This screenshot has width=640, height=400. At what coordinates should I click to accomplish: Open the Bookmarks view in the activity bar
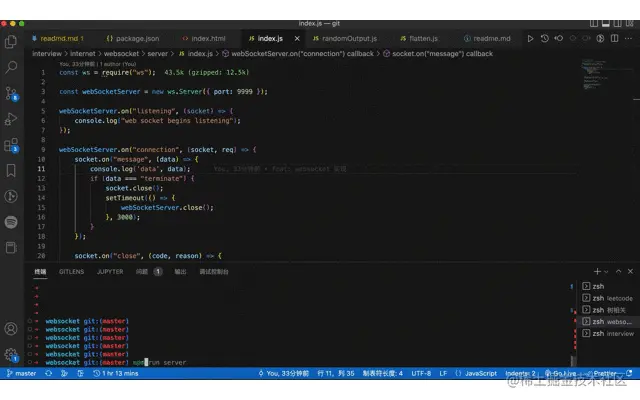coord(11,171)
